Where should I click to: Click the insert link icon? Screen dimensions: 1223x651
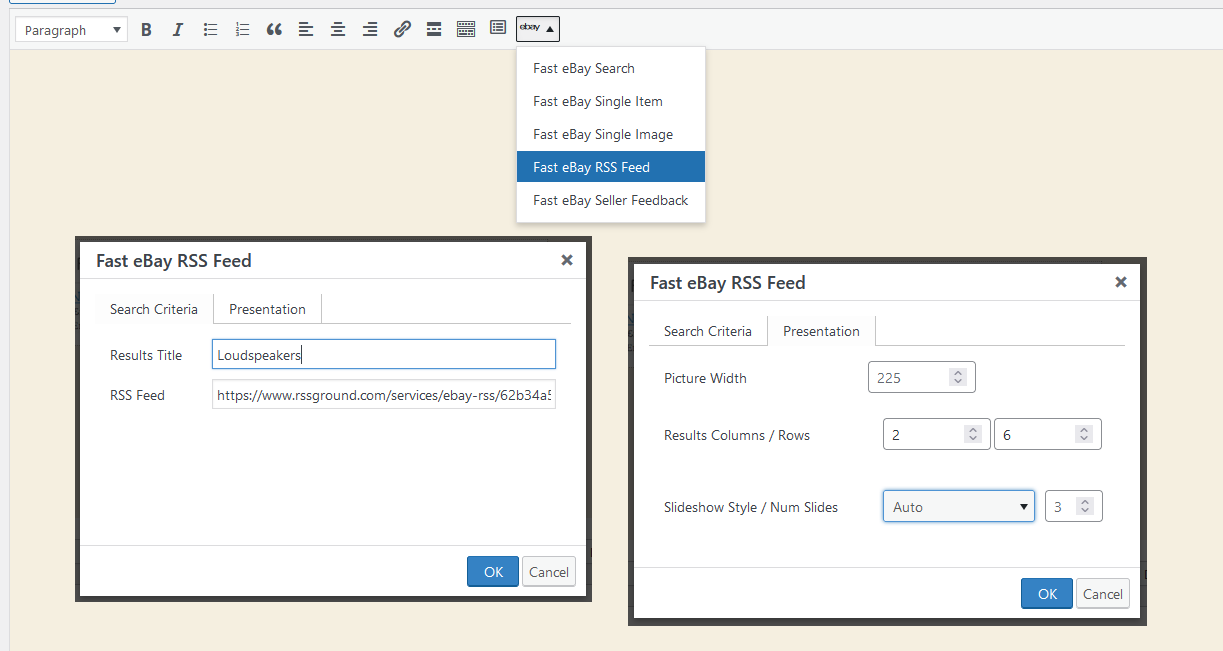click(x=402, y=30)
